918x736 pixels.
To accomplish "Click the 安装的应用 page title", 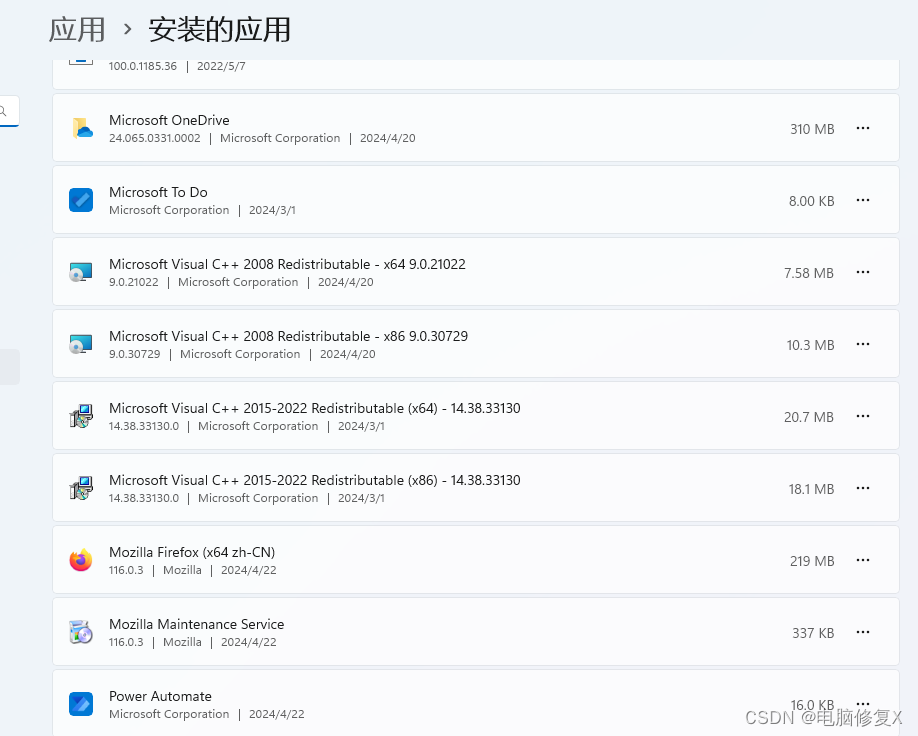I will pyautogui.click(x=220, y=29).
